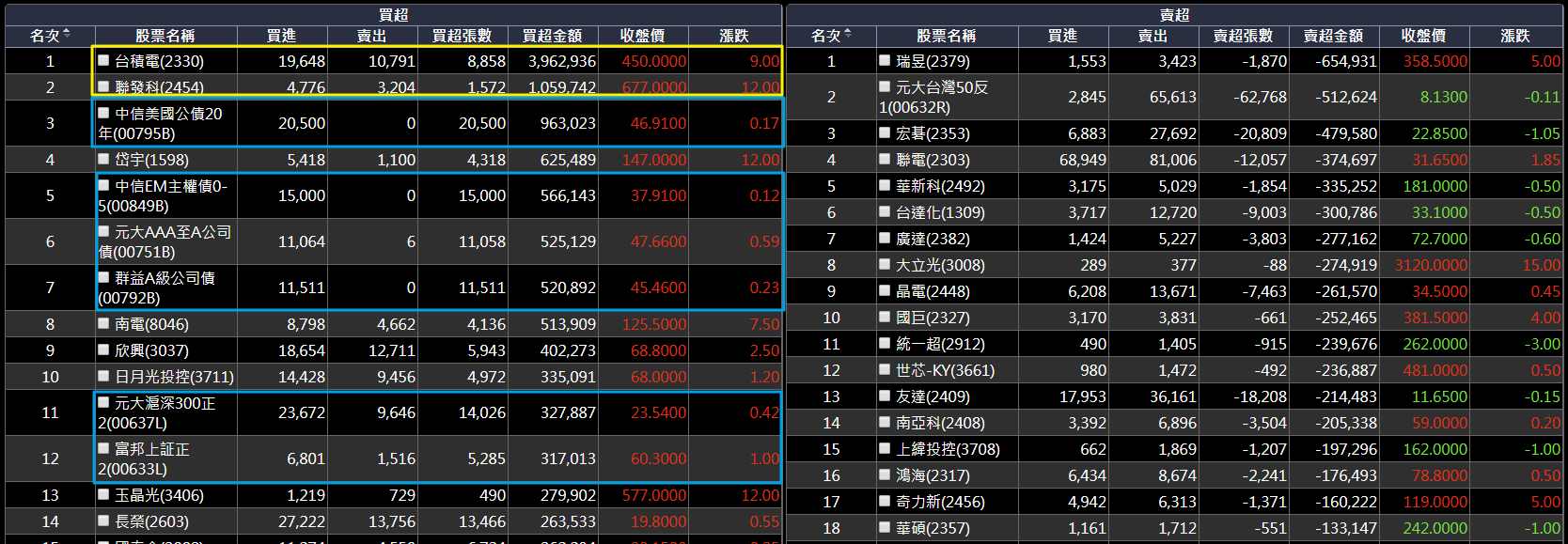
Task: Check the box for 南電(8046)
Action: (x=104, y=323)
